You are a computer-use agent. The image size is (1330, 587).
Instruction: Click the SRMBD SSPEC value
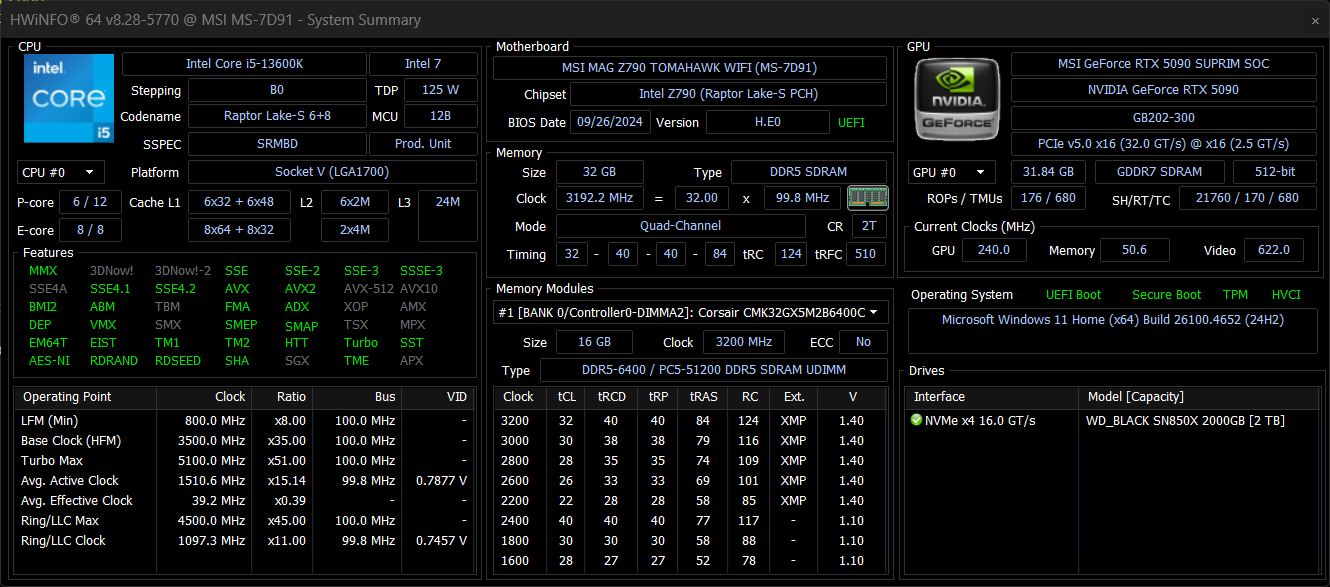pos(276,143)
